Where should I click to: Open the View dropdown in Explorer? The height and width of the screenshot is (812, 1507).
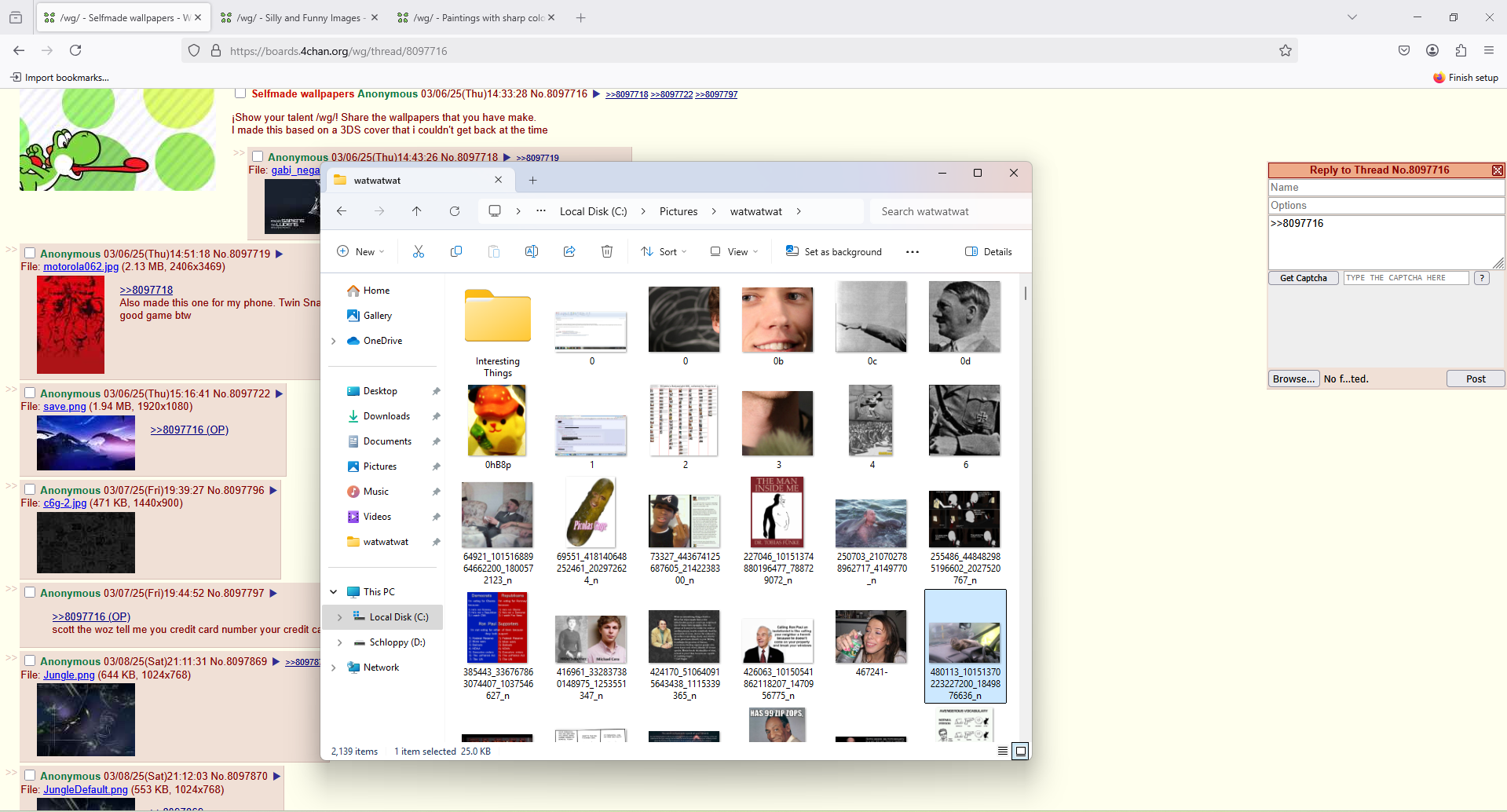[734, 251]
